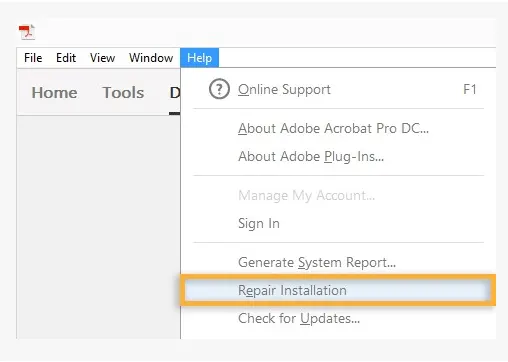Close the highlighted Help menu
The height and width of the screenshot is (362, 508).
[199, 58]
